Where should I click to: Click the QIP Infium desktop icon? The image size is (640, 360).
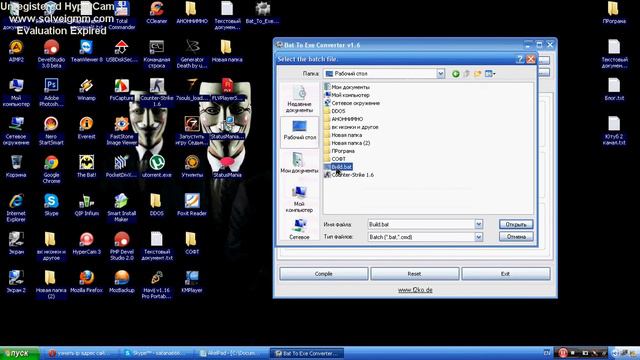(87, 204)
